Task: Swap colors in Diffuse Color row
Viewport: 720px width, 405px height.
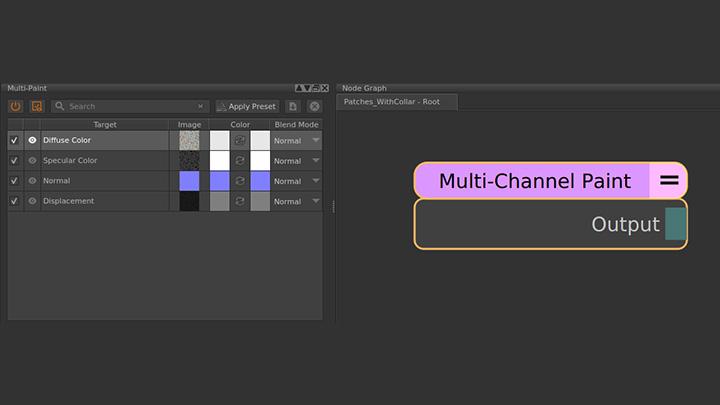Action: pyautogui.click(x=240, y=141)
